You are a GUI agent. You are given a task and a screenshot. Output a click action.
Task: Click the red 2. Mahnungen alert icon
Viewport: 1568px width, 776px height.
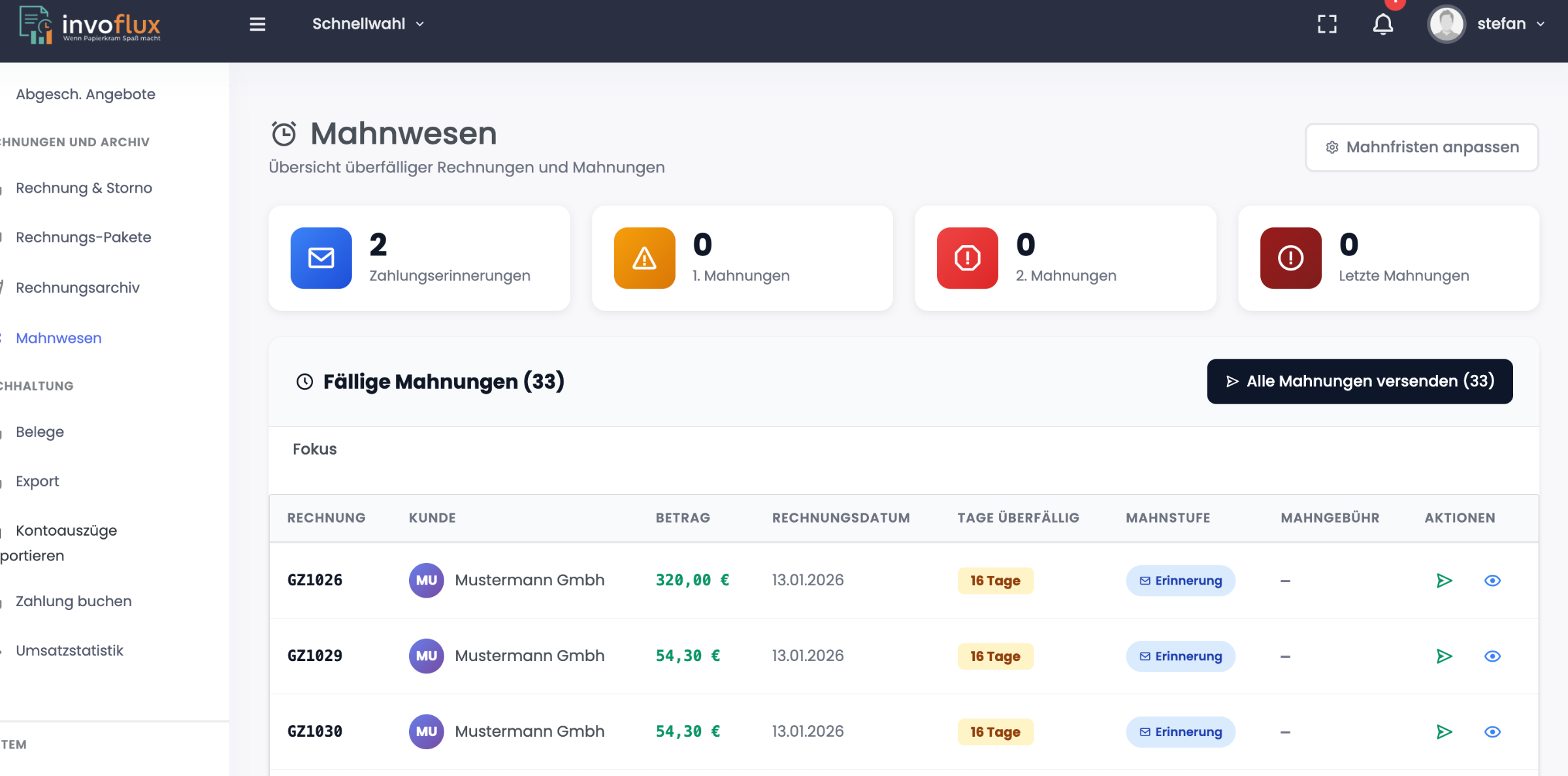pyautogui.click(x=967, y=258)
